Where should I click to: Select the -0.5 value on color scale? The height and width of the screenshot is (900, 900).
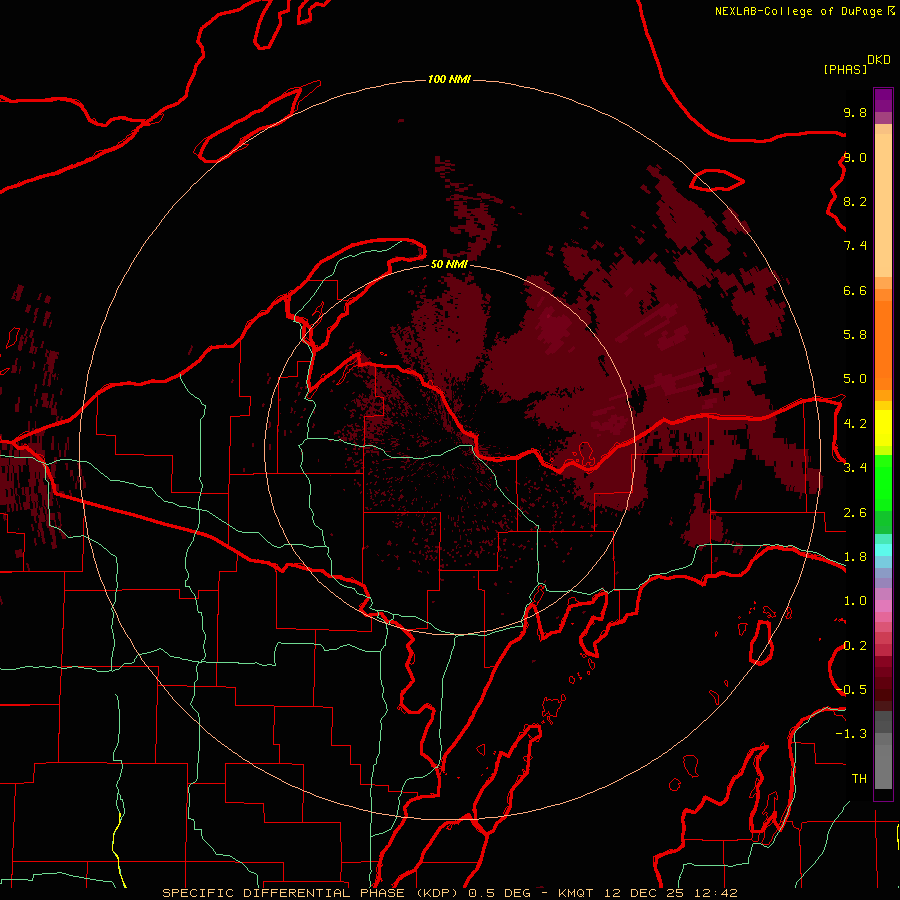(851, 690)
